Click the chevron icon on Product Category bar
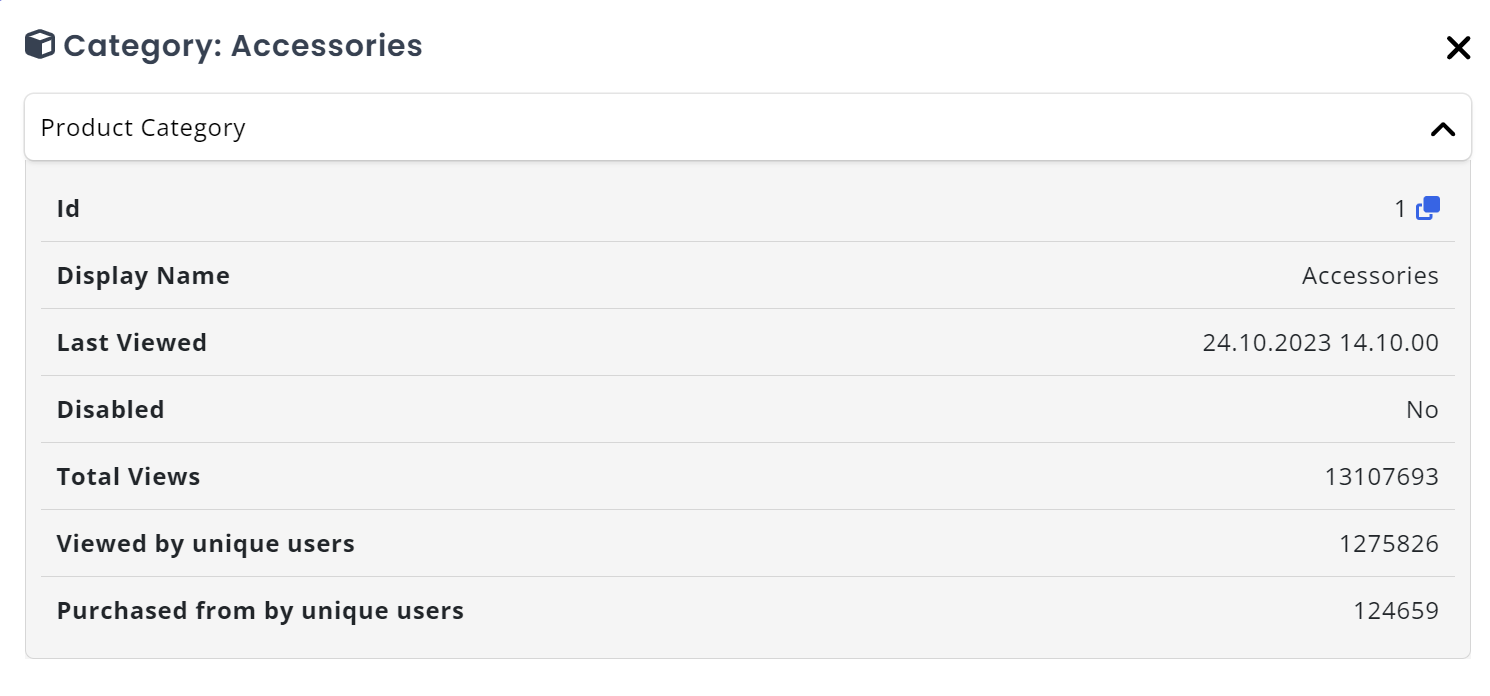 coord(1443,128)
